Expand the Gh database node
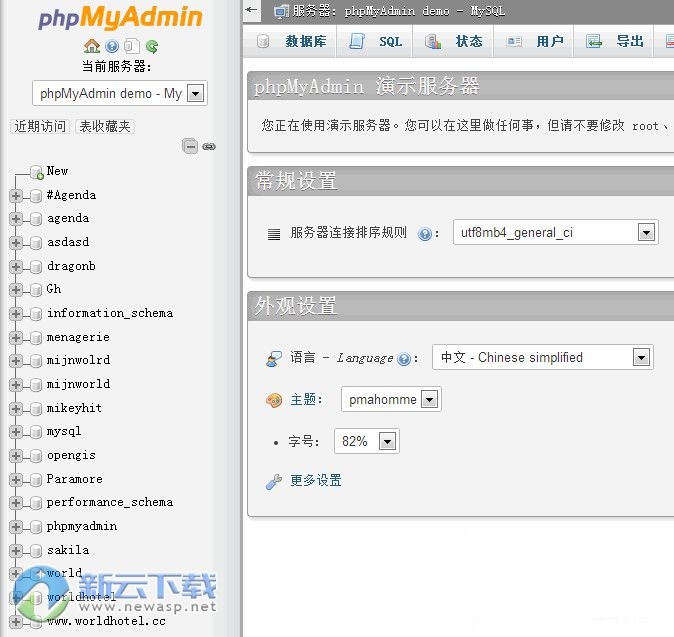674x637 pixels. (x=15, y=290)
